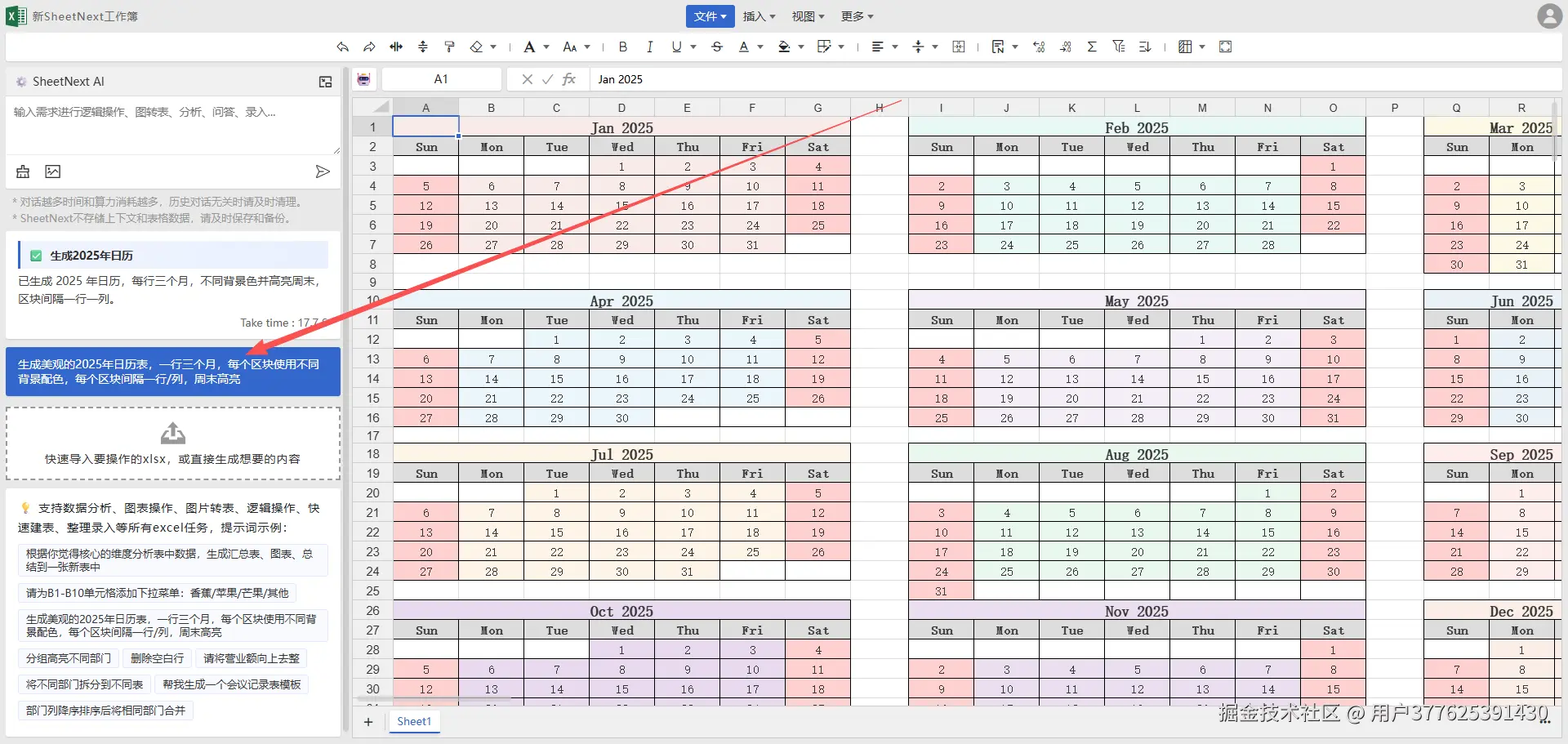
Task: Select column D header
Action: pos(621,107)
